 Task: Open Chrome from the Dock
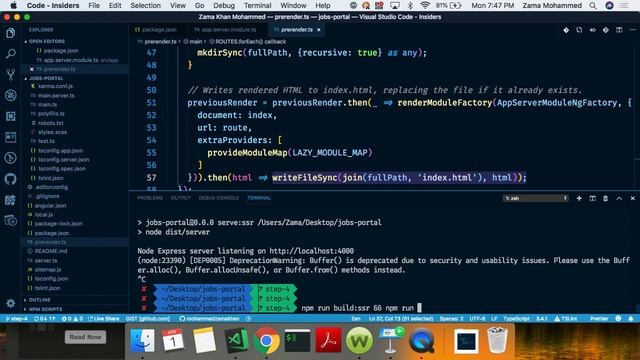(266, 340)
